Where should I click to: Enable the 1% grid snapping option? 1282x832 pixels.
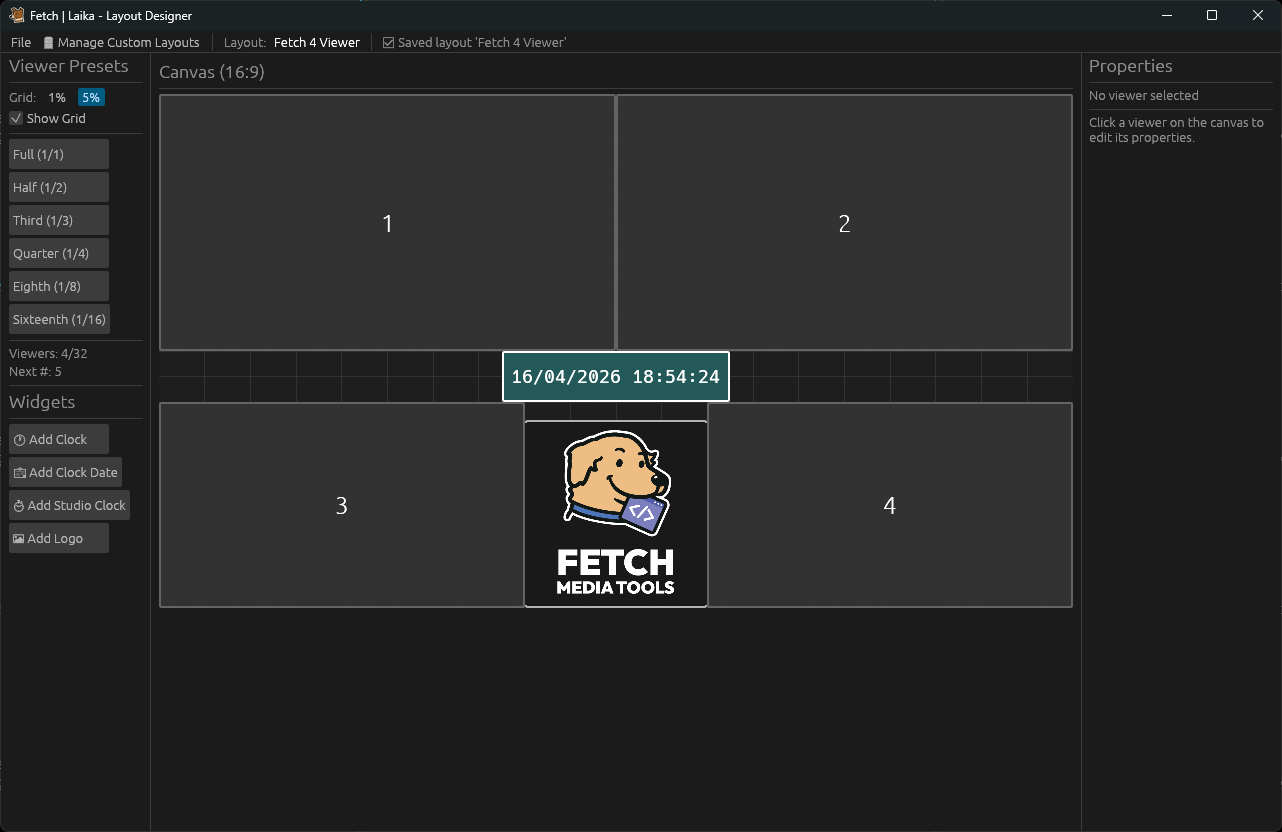coord(57,97)
